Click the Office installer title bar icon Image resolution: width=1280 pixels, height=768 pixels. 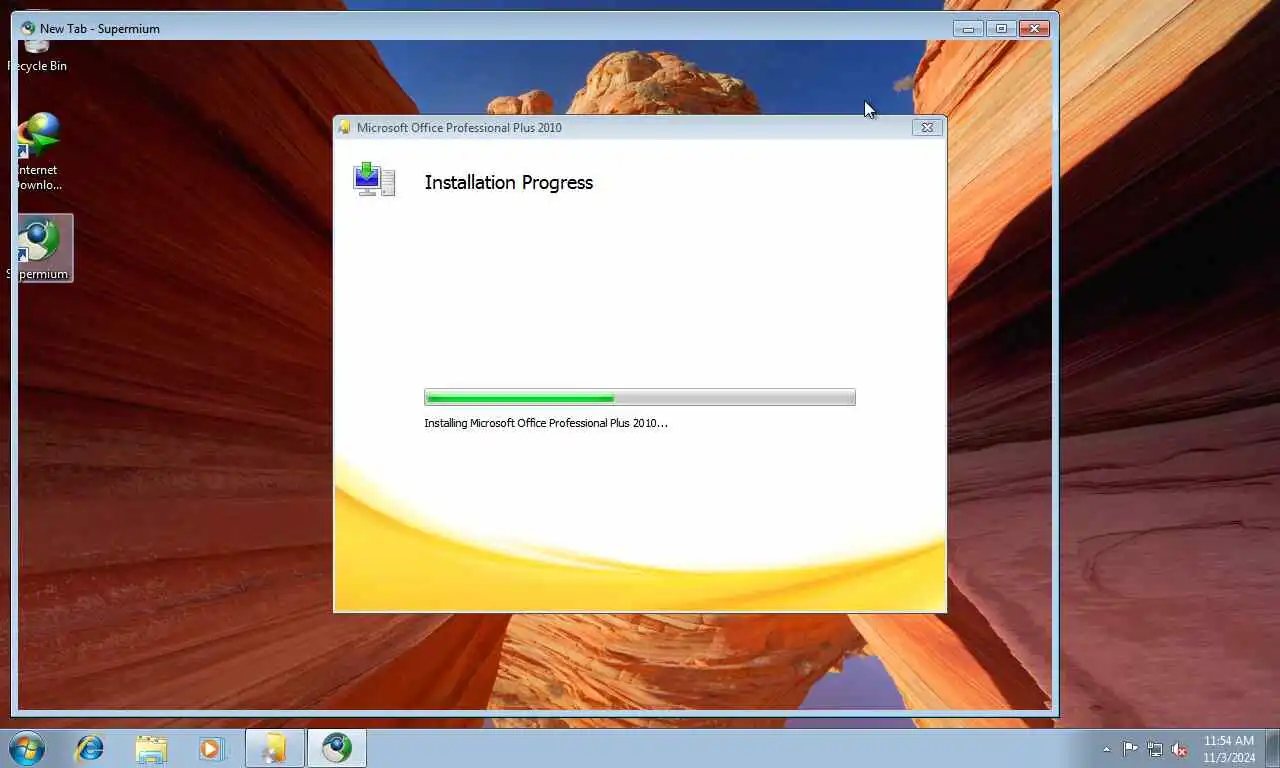tap(345, 127)
